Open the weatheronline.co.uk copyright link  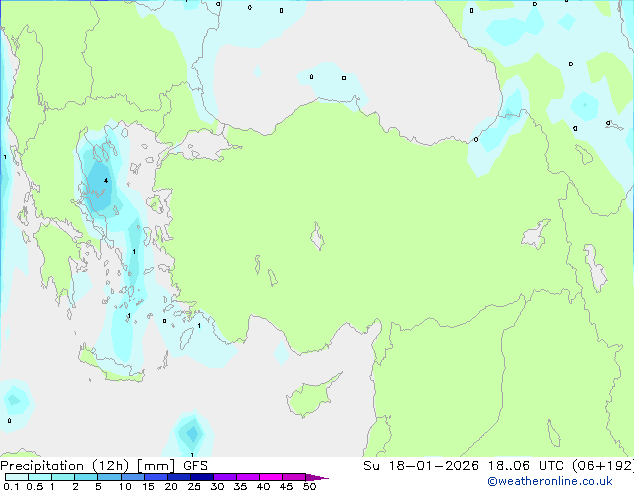point(550,481)
